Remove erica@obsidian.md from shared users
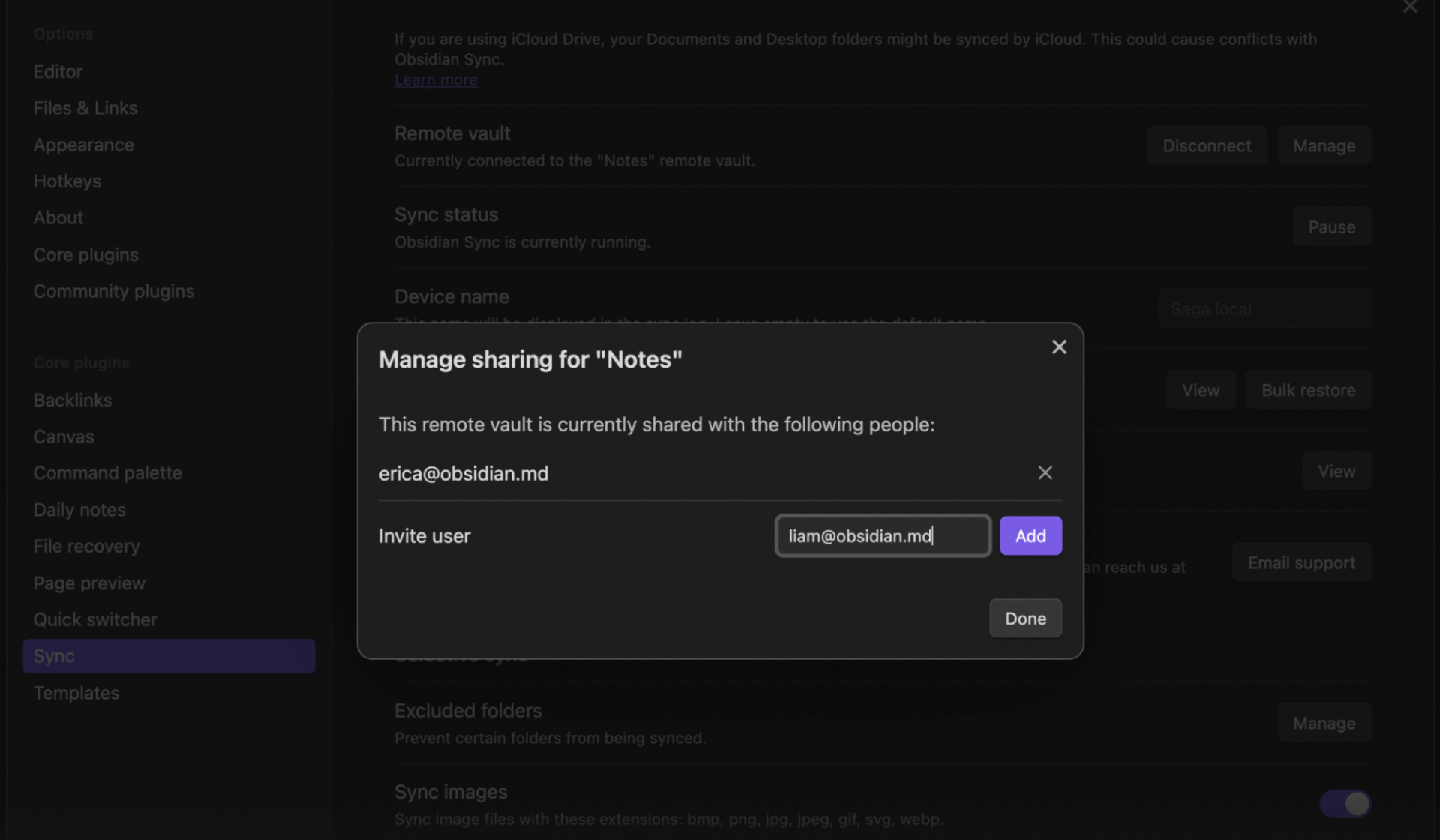The width and height of the screenshot is (1440, 840). point(1045,472)
